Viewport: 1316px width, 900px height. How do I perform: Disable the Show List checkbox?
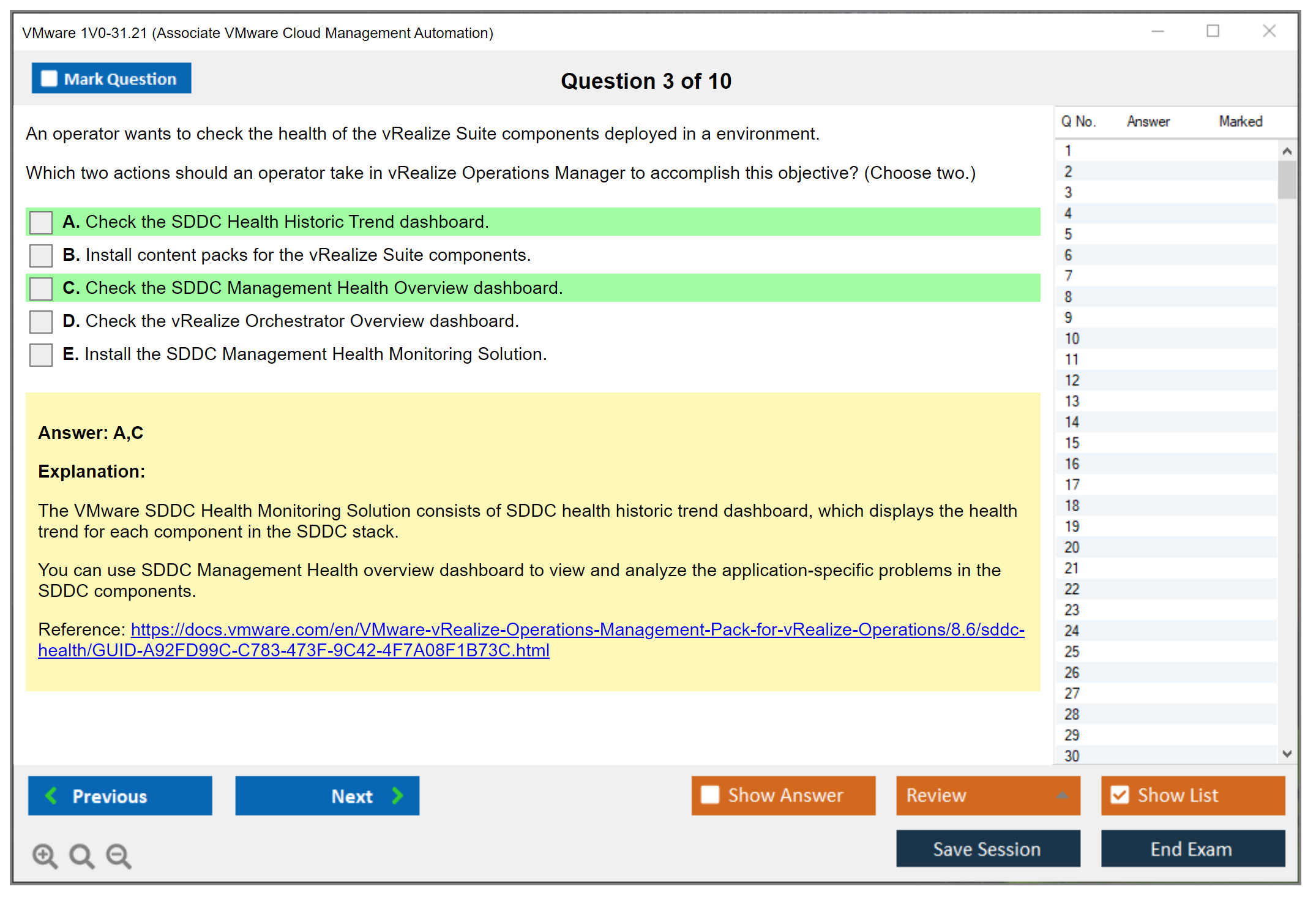[1120, 795]
